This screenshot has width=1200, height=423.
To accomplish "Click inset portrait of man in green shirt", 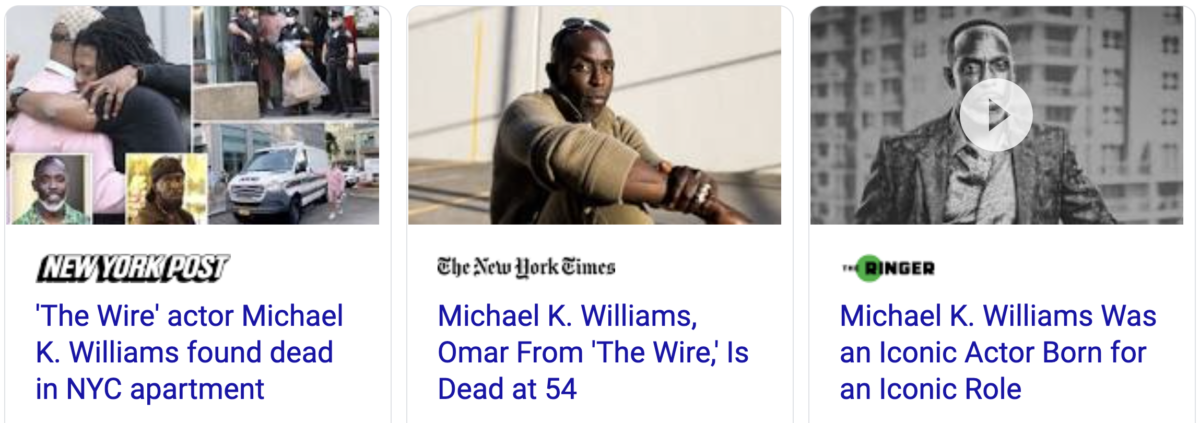I will point(51,189).
